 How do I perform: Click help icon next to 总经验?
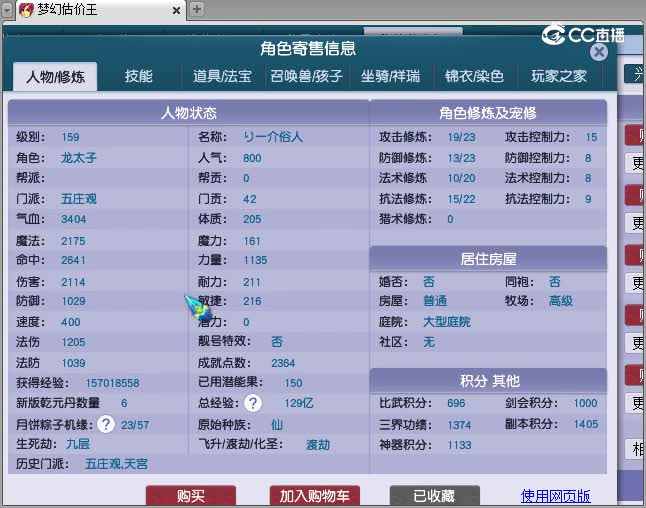[253, 403]
